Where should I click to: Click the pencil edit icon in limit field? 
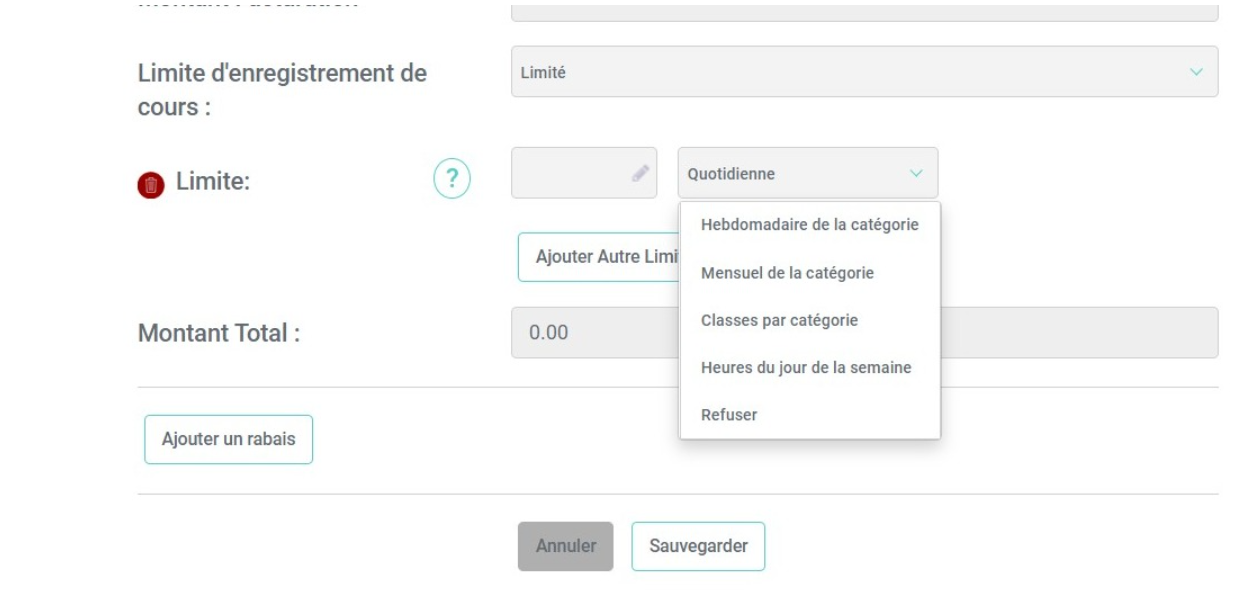[x=640, y=173]
